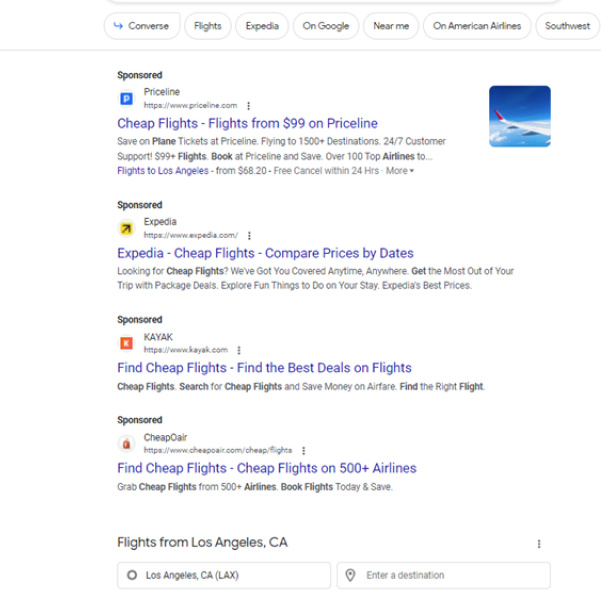Viewport: 601px width, 601px height.
Task: Click the Enter a destination field
Action: point(443,575)
